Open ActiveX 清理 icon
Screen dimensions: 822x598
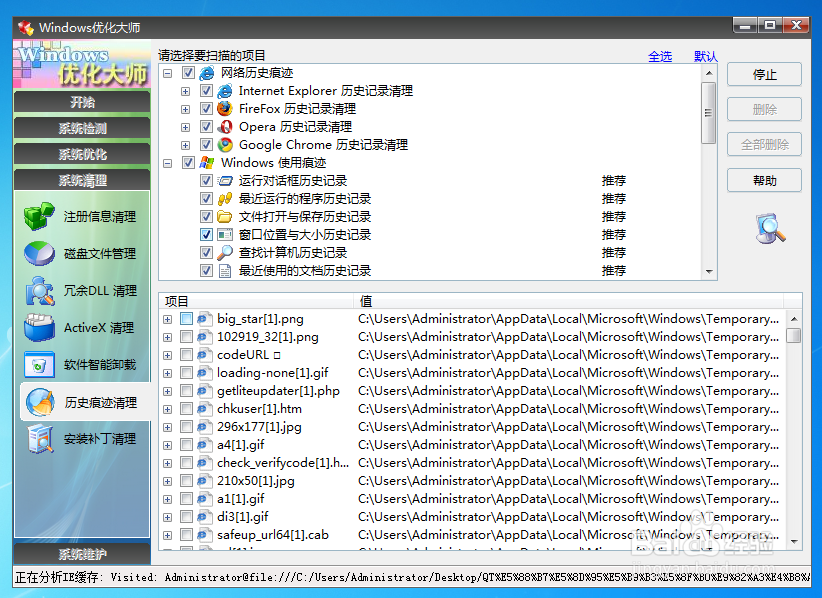(39, 328)
